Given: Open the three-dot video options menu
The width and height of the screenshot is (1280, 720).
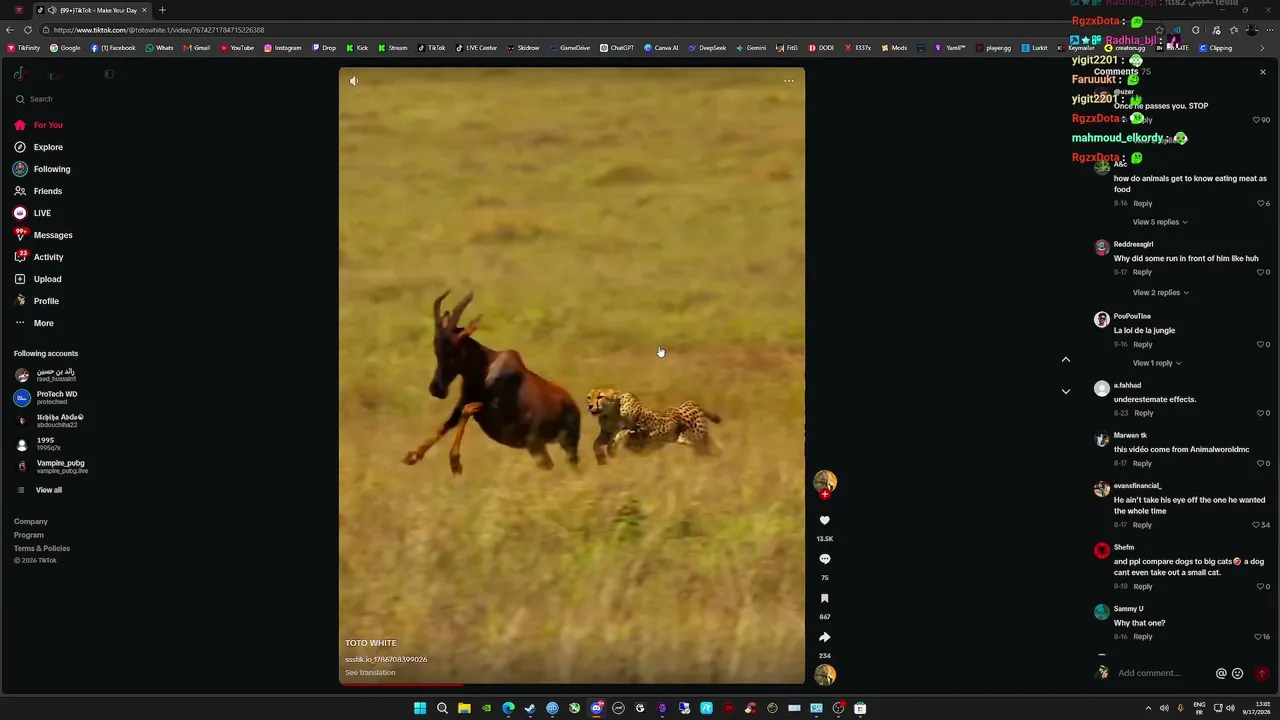Looking at the screenshot, I should click(789, 81).
